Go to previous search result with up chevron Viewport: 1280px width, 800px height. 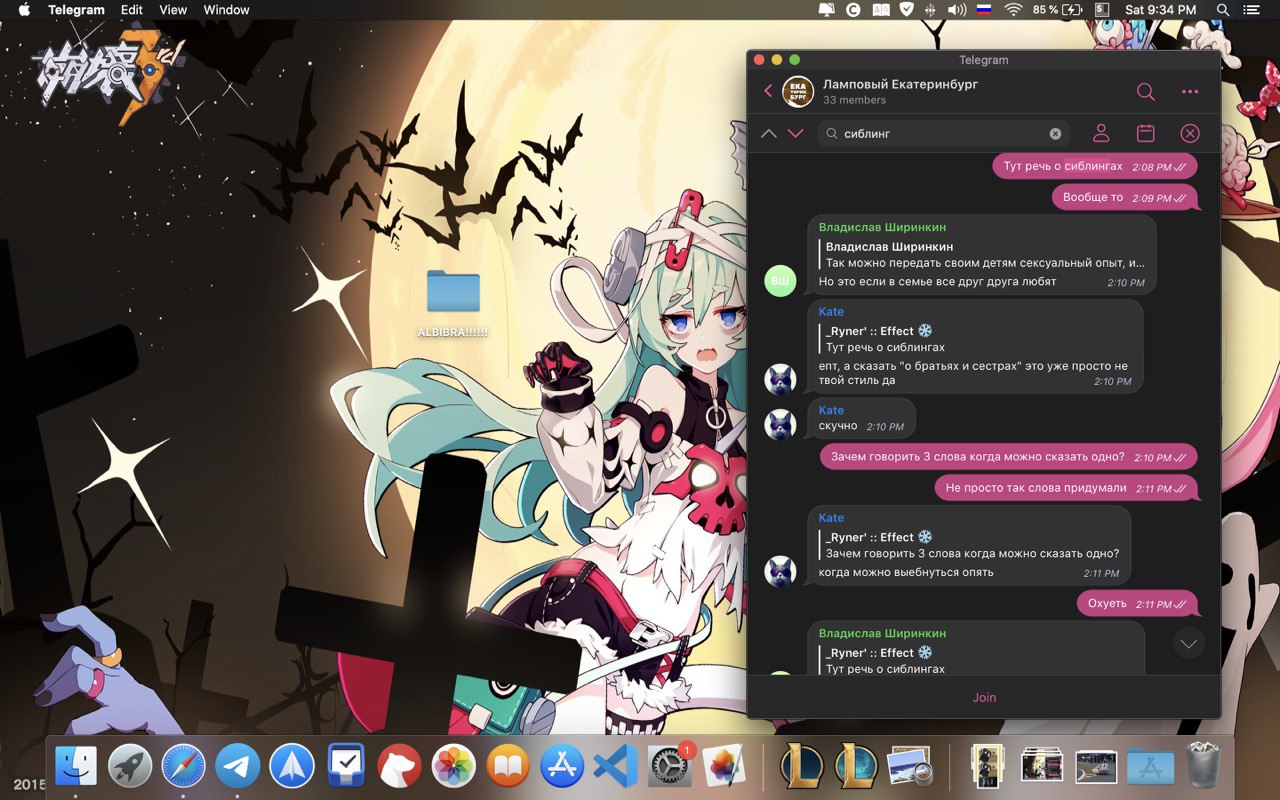(x=769, y=133)
